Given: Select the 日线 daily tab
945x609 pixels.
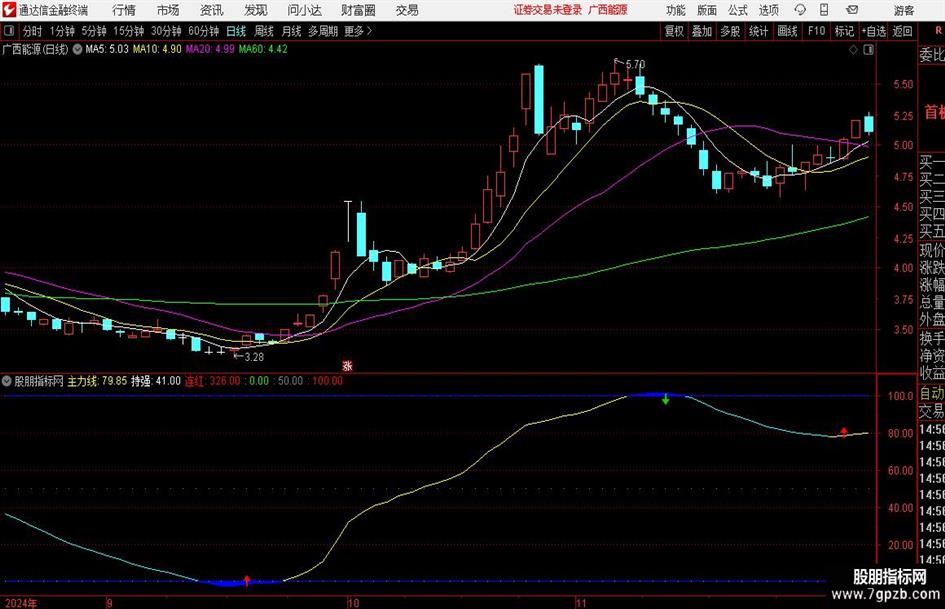Looking at the screenshot, I should pos(236,31).
